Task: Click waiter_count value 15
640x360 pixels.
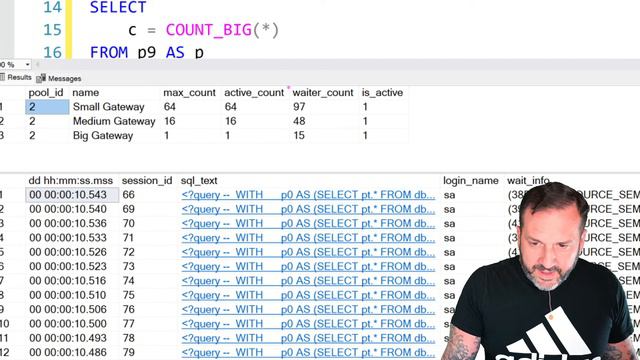Action: [299, 136]
